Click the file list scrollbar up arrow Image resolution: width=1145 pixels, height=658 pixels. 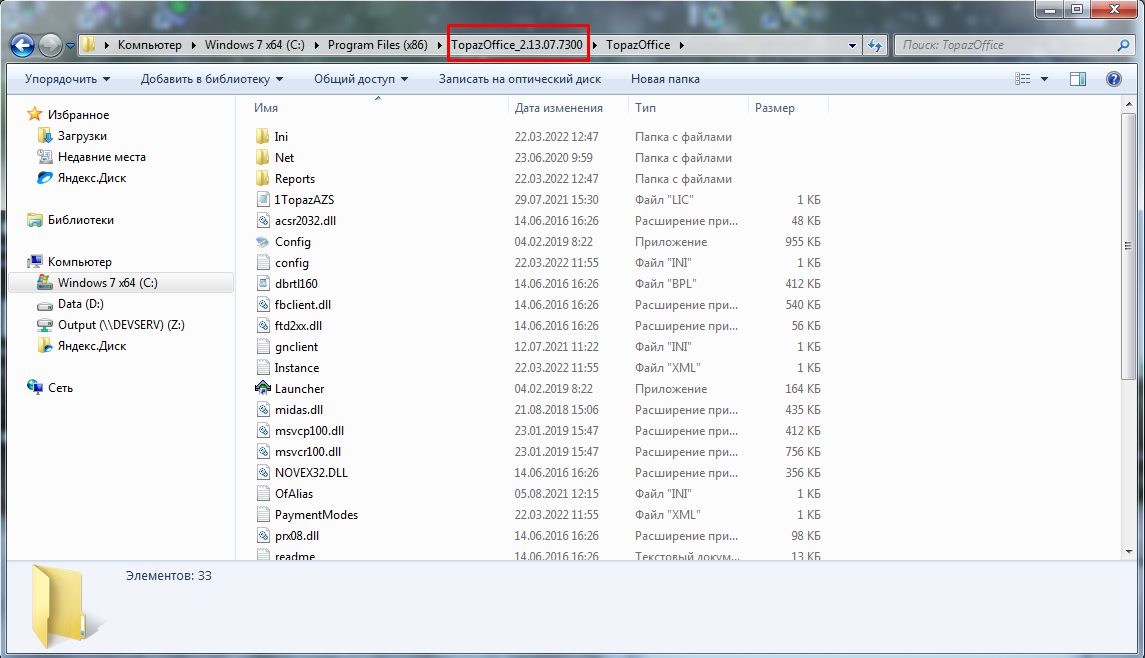[1128, 105]
